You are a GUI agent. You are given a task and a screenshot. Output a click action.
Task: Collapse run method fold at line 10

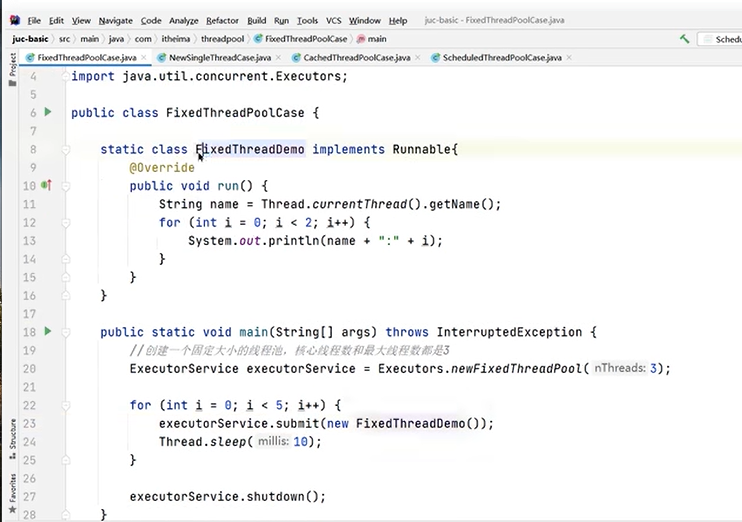pyautogui.click(x=65, y=186)
